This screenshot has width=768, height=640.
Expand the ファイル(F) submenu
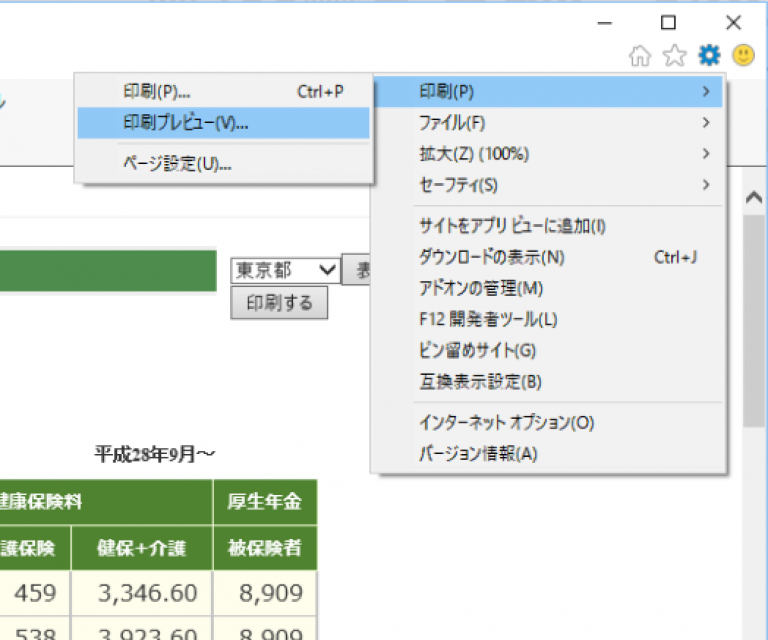(547, 123)
